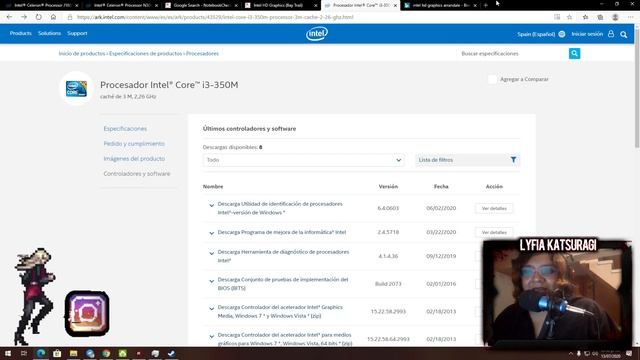The height and width of the screenshot is (360, 640).
Task: Open Steam from the taskbar
Action: click(171, 353)
